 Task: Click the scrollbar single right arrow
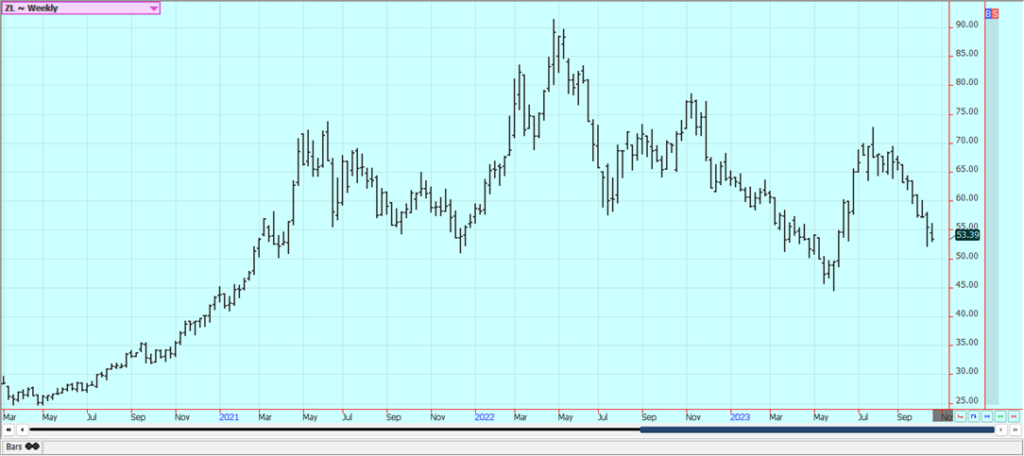coord(1001,430)
